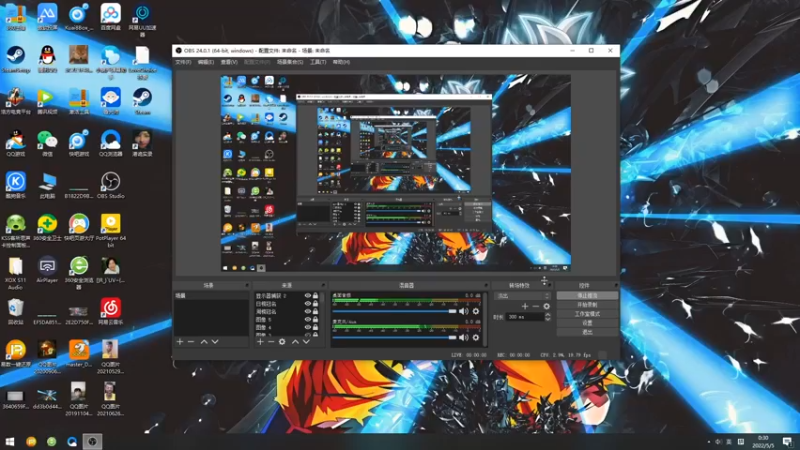Screen dimensions: 800x450
Task: Toggle lock on 显示器捕获 2 source
Action: tap(315, 295)
